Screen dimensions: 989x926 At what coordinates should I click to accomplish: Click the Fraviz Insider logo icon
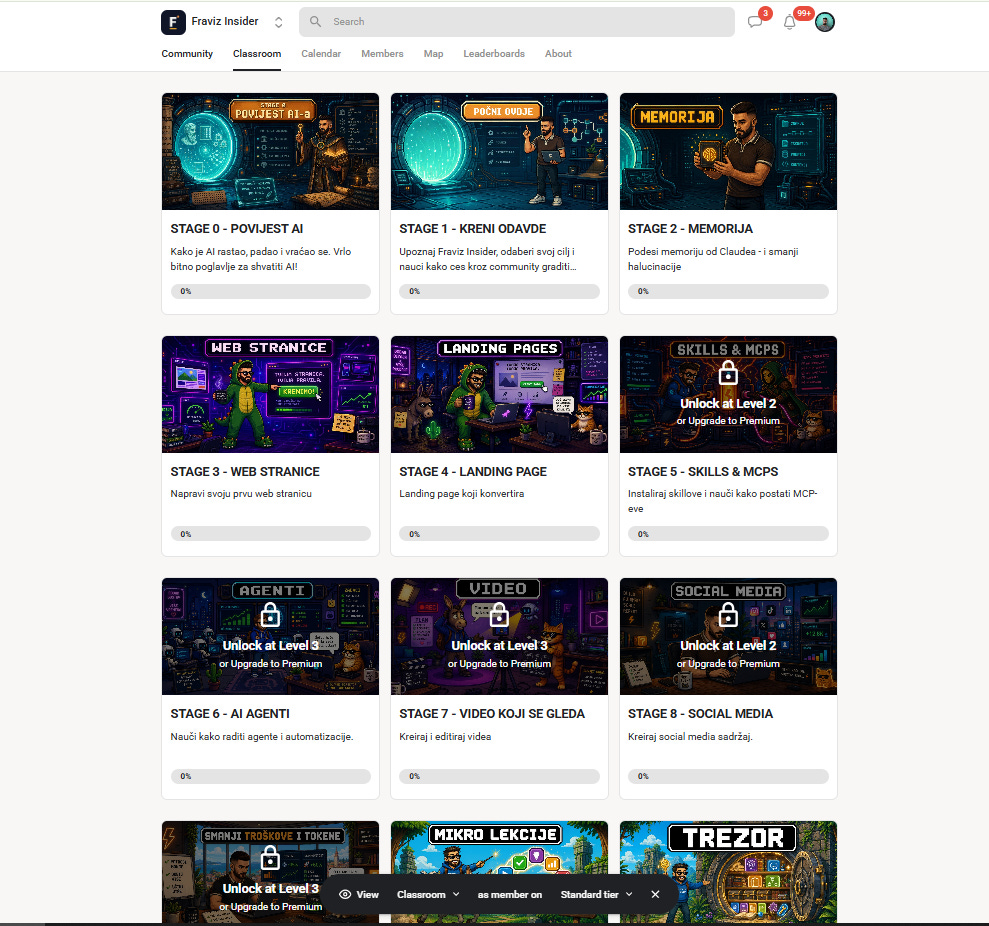tap(173, 22)
